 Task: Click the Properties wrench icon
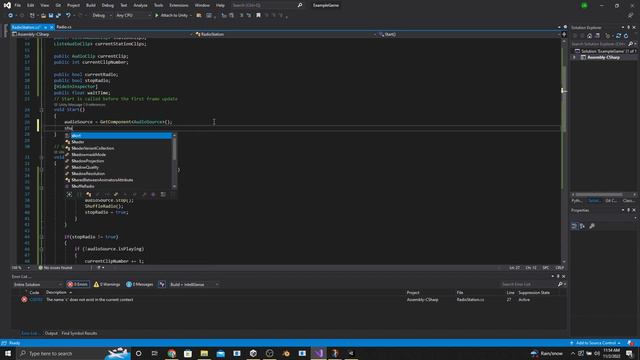pyautogui.click(x=592, y=226)
